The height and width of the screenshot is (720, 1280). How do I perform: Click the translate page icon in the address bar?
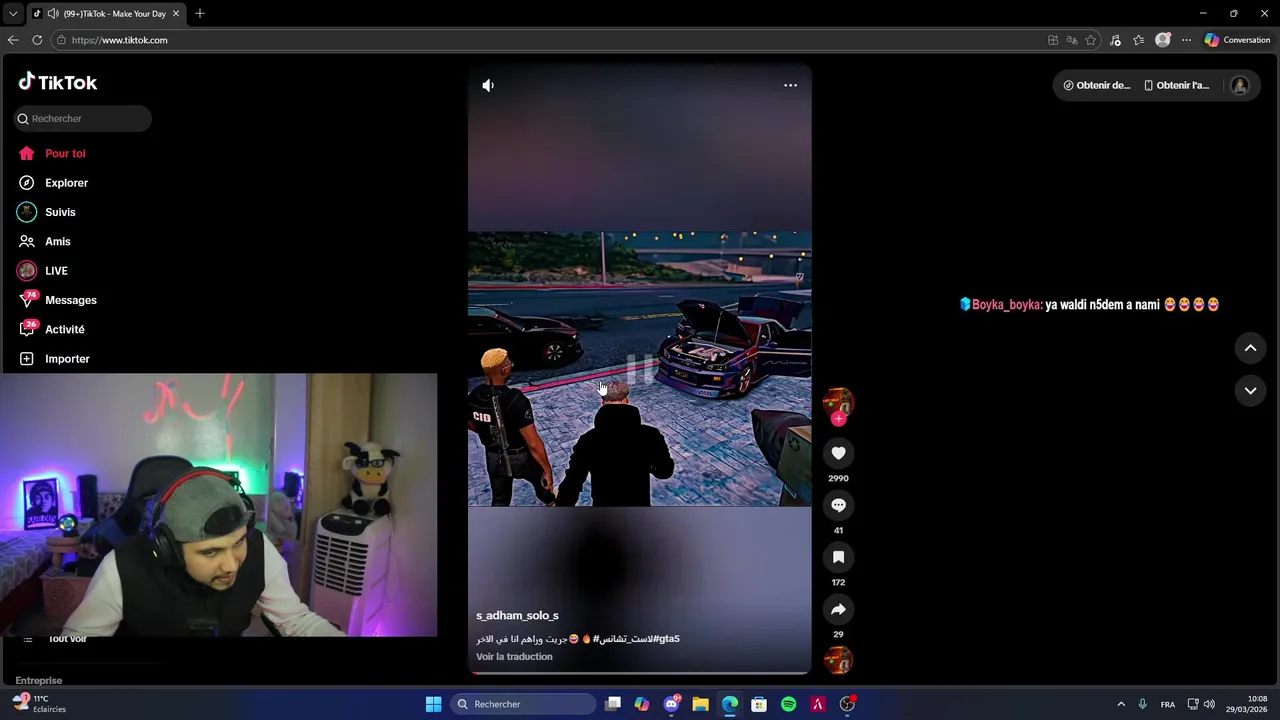pyautogui.click(x=1072, y=40)
